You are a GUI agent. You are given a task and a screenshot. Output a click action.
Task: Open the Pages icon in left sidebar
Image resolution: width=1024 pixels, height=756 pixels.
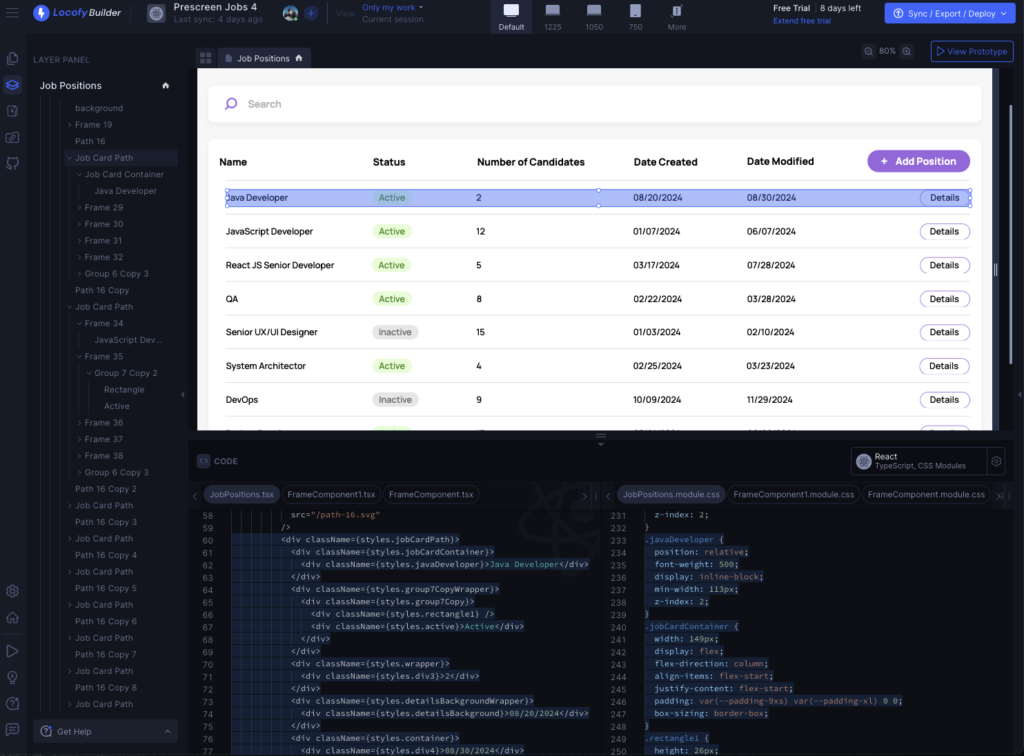point(12,59)
